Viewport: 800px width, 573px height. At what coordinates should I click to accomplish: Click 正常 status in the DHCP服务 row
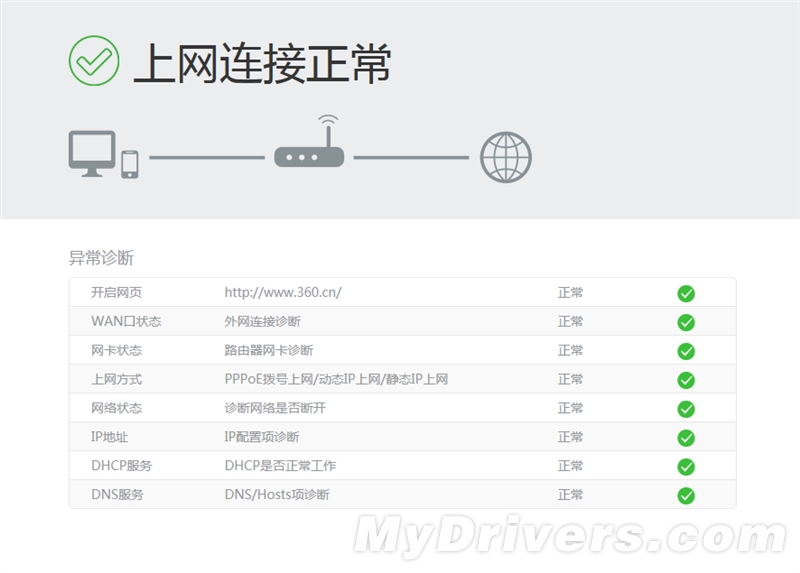(x=570, y=466)
